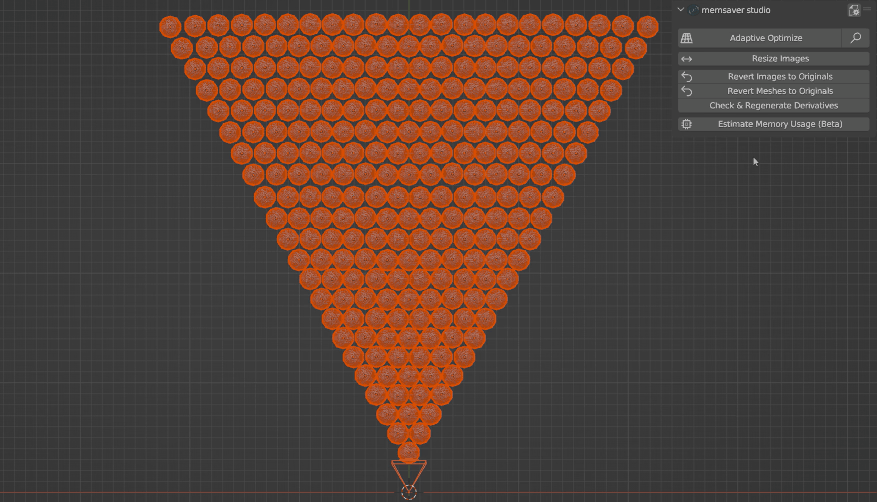
Task: Open memsaver settings via document-gear icon
Action: [854, 10]
